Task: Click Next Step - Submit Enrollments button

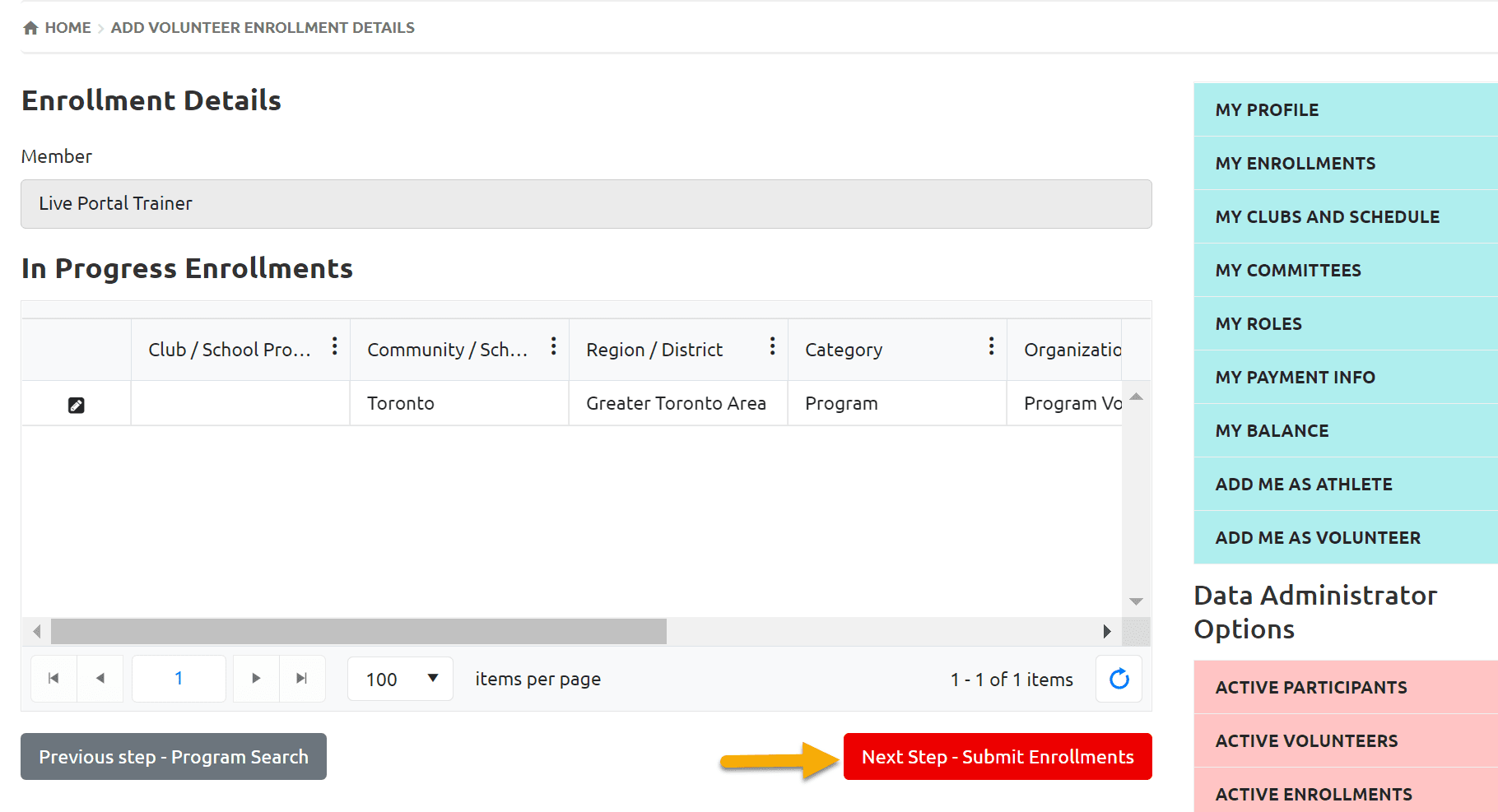Action: 998,757
